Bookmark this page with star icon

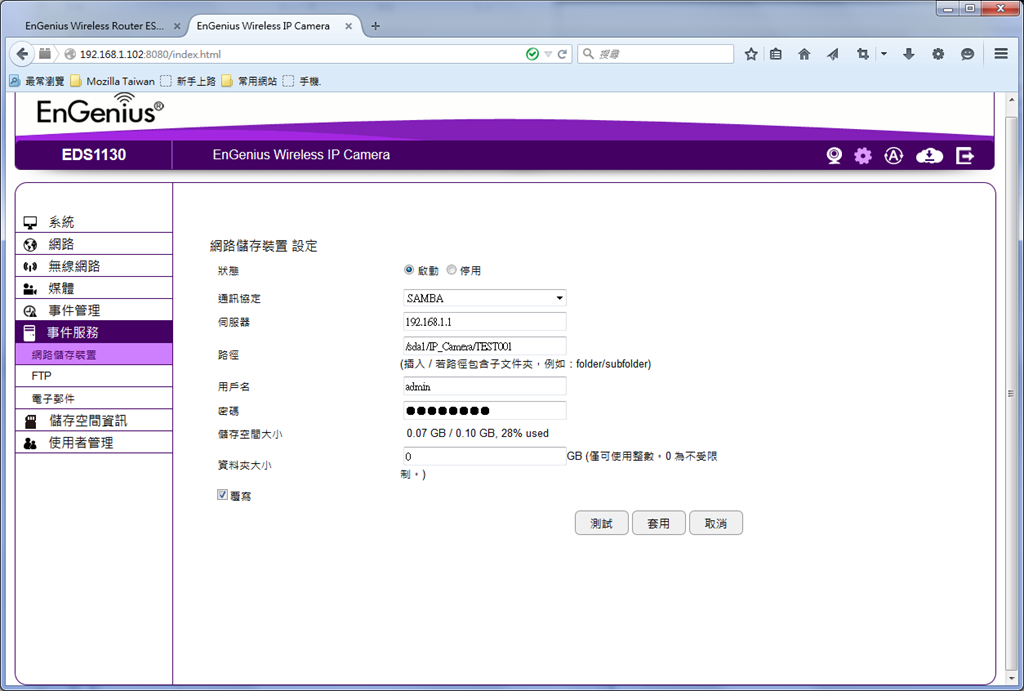[x=751, y=54]
